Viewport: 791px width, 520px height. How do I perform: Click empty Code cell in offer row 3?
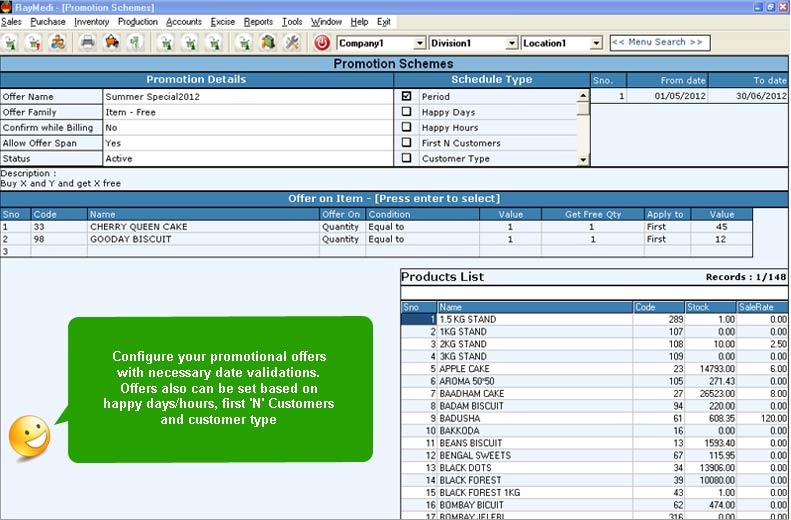(59, 251)
